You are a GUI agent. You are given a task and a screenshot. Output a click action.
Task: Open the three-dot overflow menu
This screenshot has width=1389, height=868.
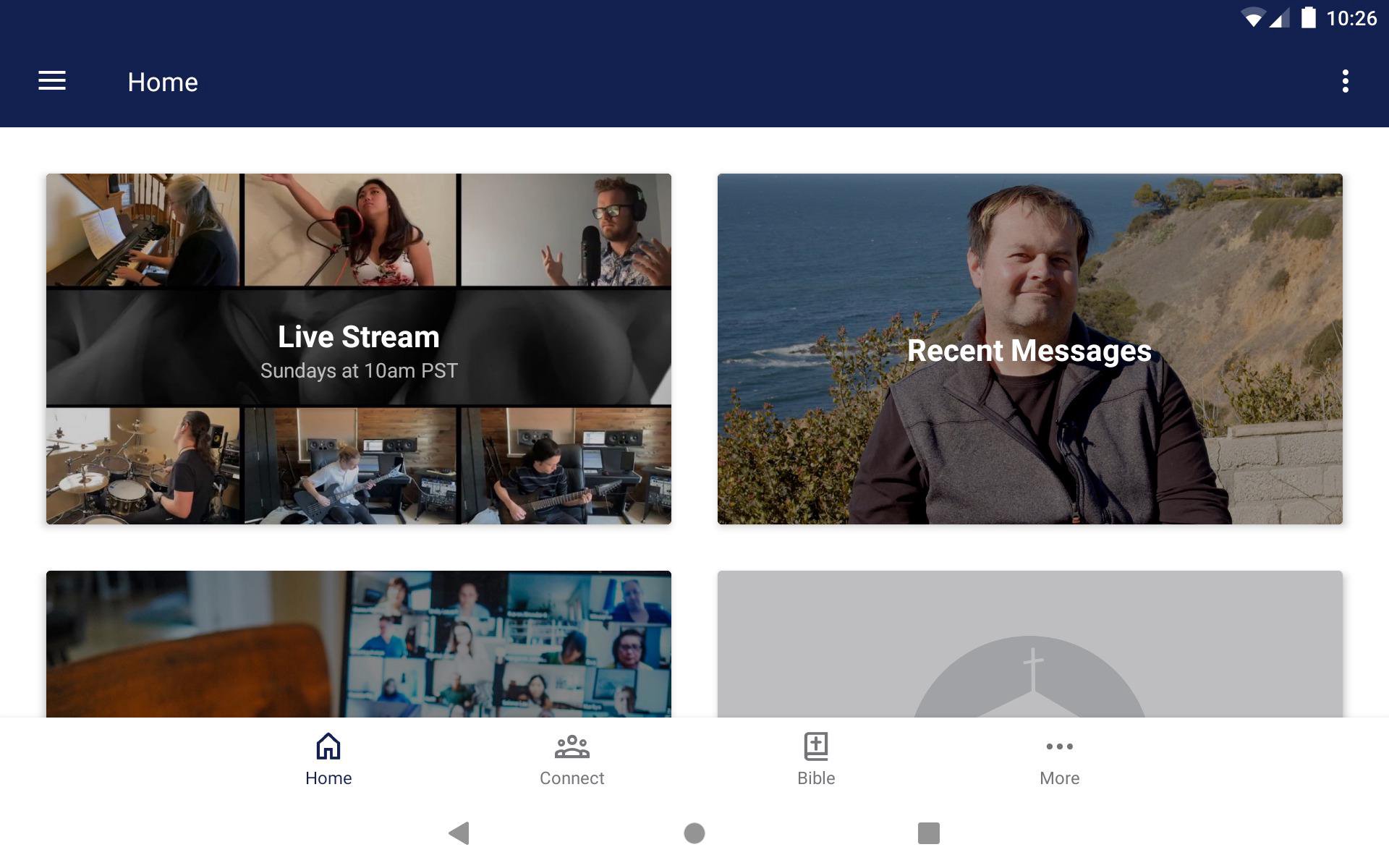[x=1345, y=81]
